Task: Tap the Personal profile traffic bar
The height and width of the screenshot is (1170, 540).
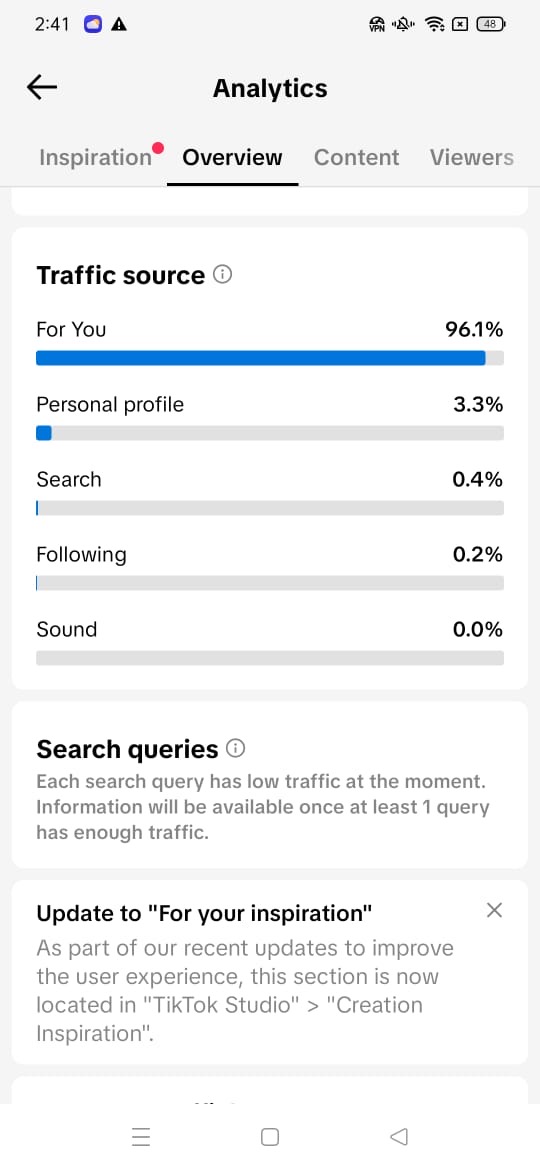Action: pyautogui.click(x=270, y=434)
